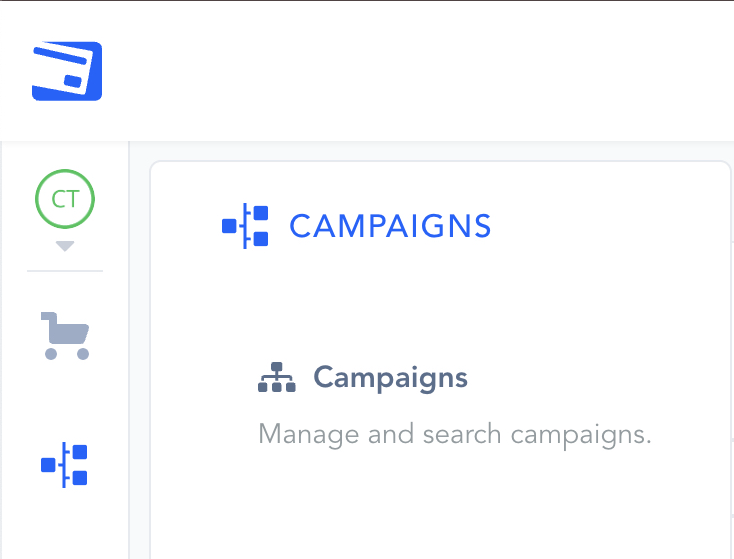This screenshot has height=559, width=734.
Task: Click the gray area above the Campaigns card
Action: (440, 150)
